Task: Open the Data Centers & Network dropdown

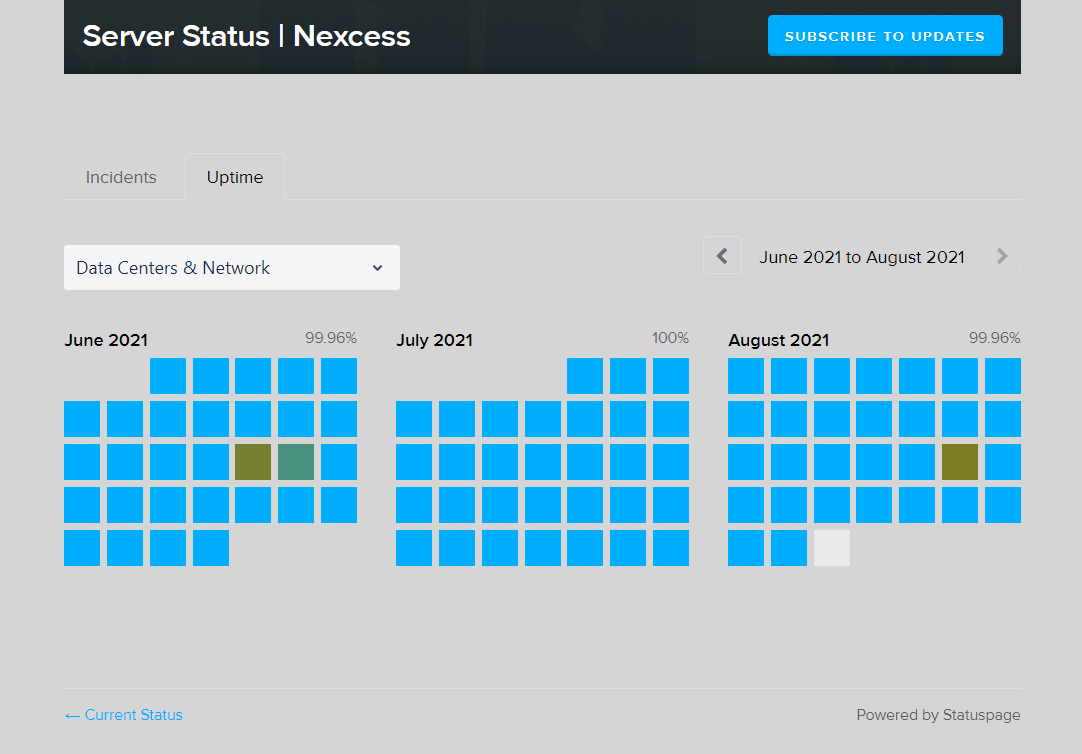Action: click(231, 268)
